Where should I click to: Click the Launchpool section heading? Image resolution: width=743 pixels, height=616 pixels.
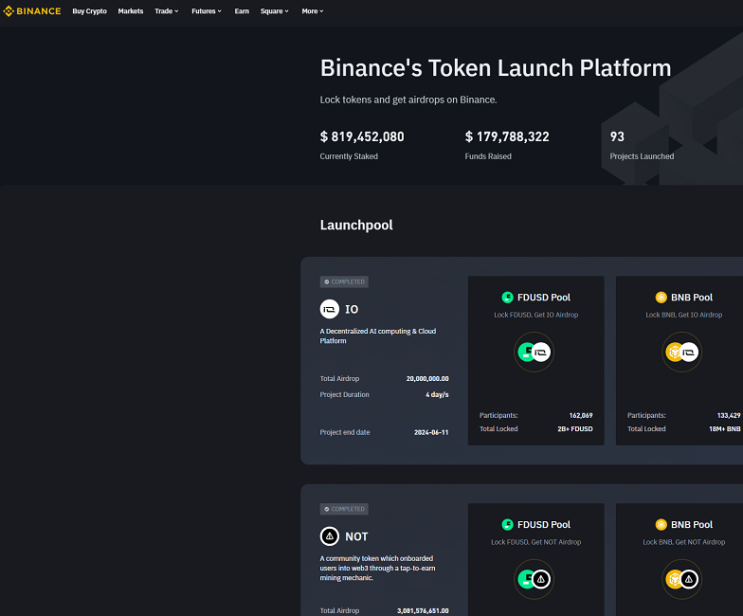(x=356, y=225)
